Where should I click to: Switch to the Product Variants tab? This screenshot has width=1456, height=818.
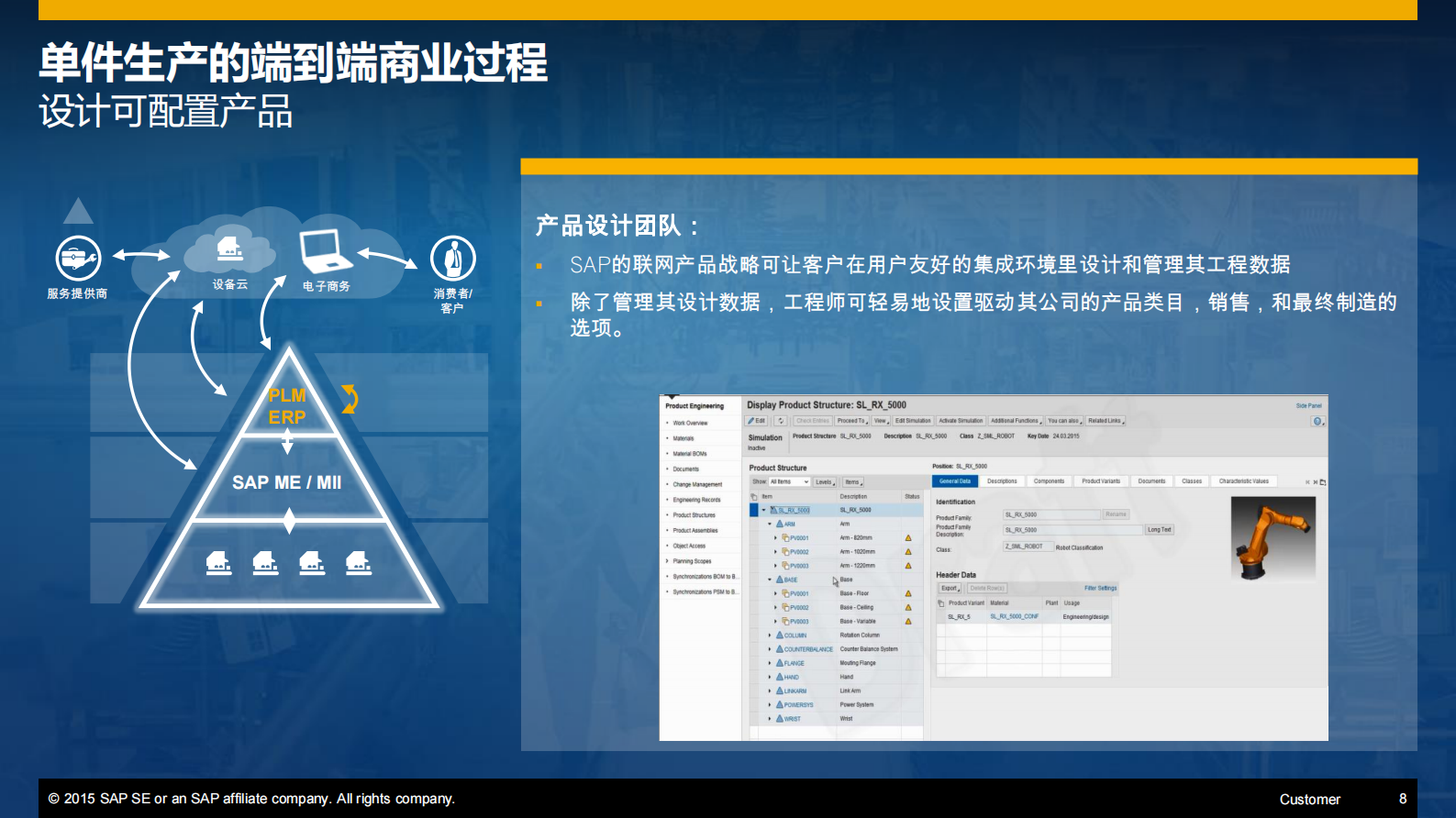click(x=1101, y=481)
